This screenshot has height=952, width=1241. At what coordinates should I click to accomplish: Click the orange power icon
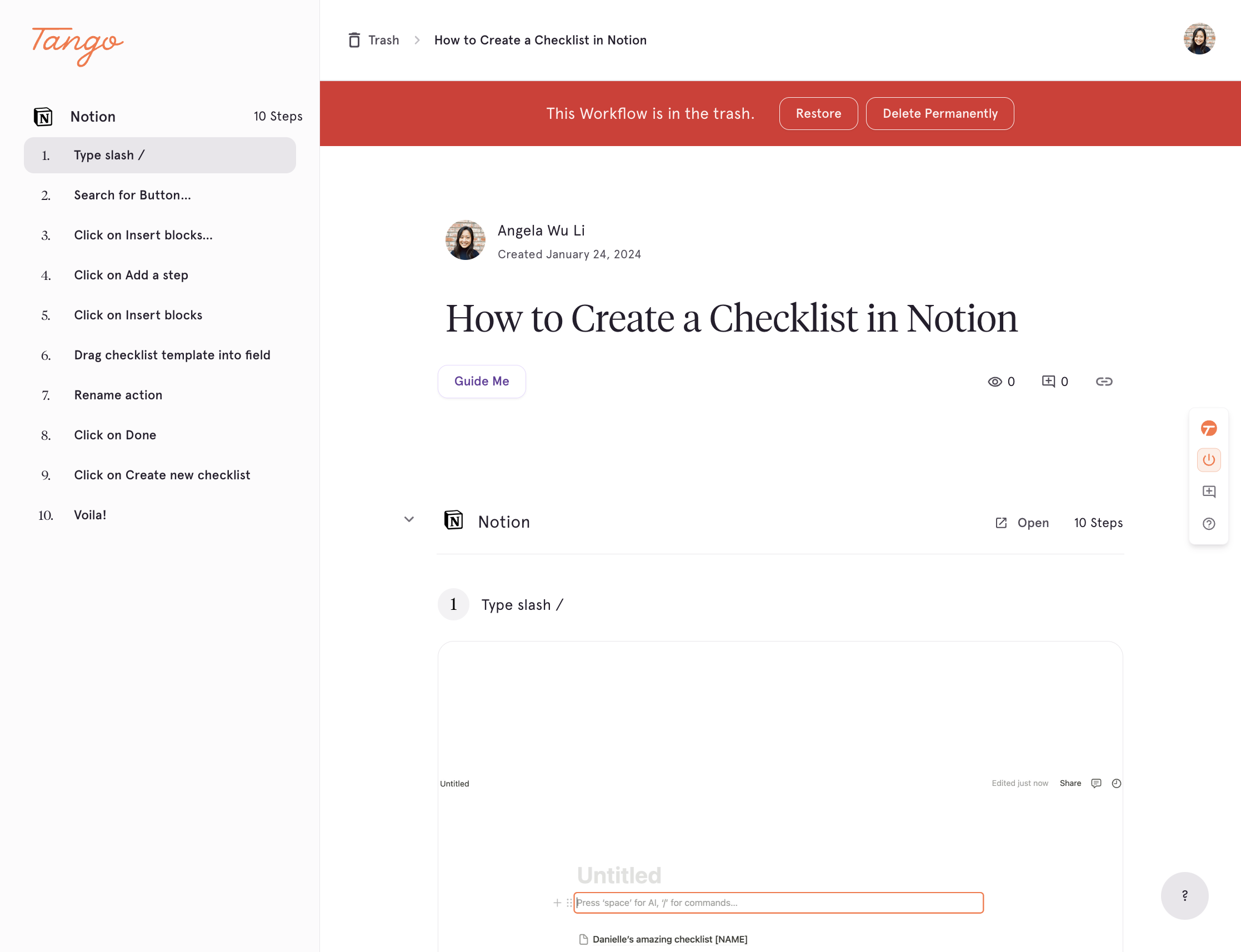pyautogui.click(x=1209, y=459)
